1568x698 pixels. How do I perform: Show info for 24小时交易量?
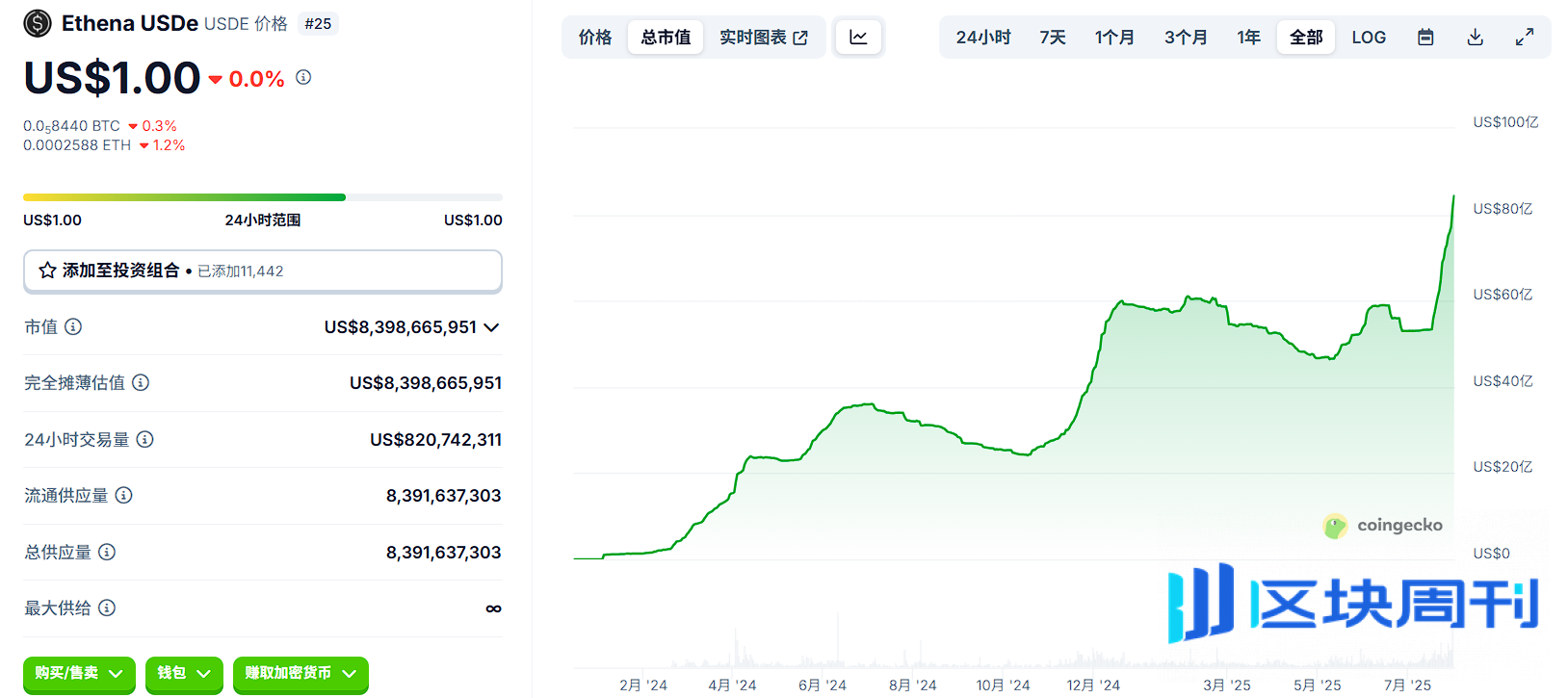point(144,439)
